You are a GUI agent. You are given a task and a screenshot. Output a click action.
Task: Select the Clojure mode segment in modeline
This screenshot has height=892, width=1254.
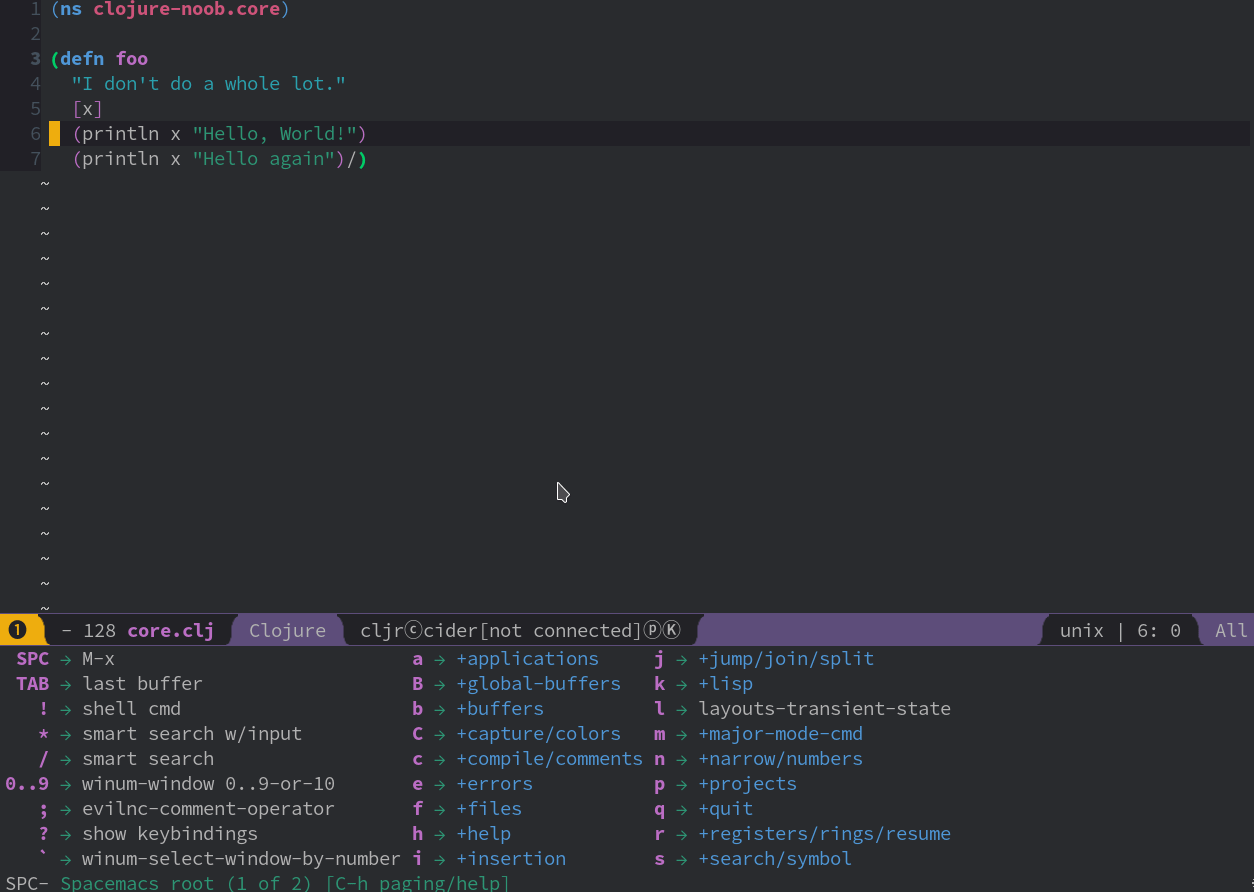[x=287, y=630]
